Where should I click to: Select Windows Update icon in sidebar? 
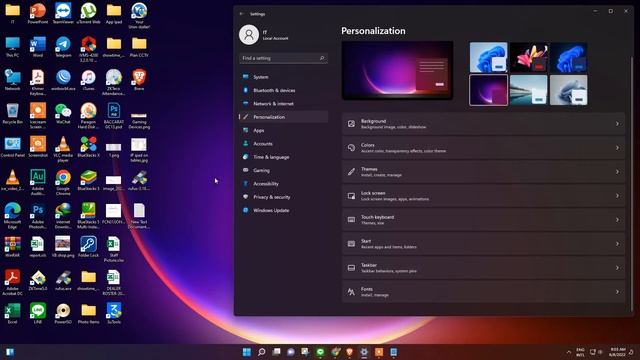[x=245, y=210]
